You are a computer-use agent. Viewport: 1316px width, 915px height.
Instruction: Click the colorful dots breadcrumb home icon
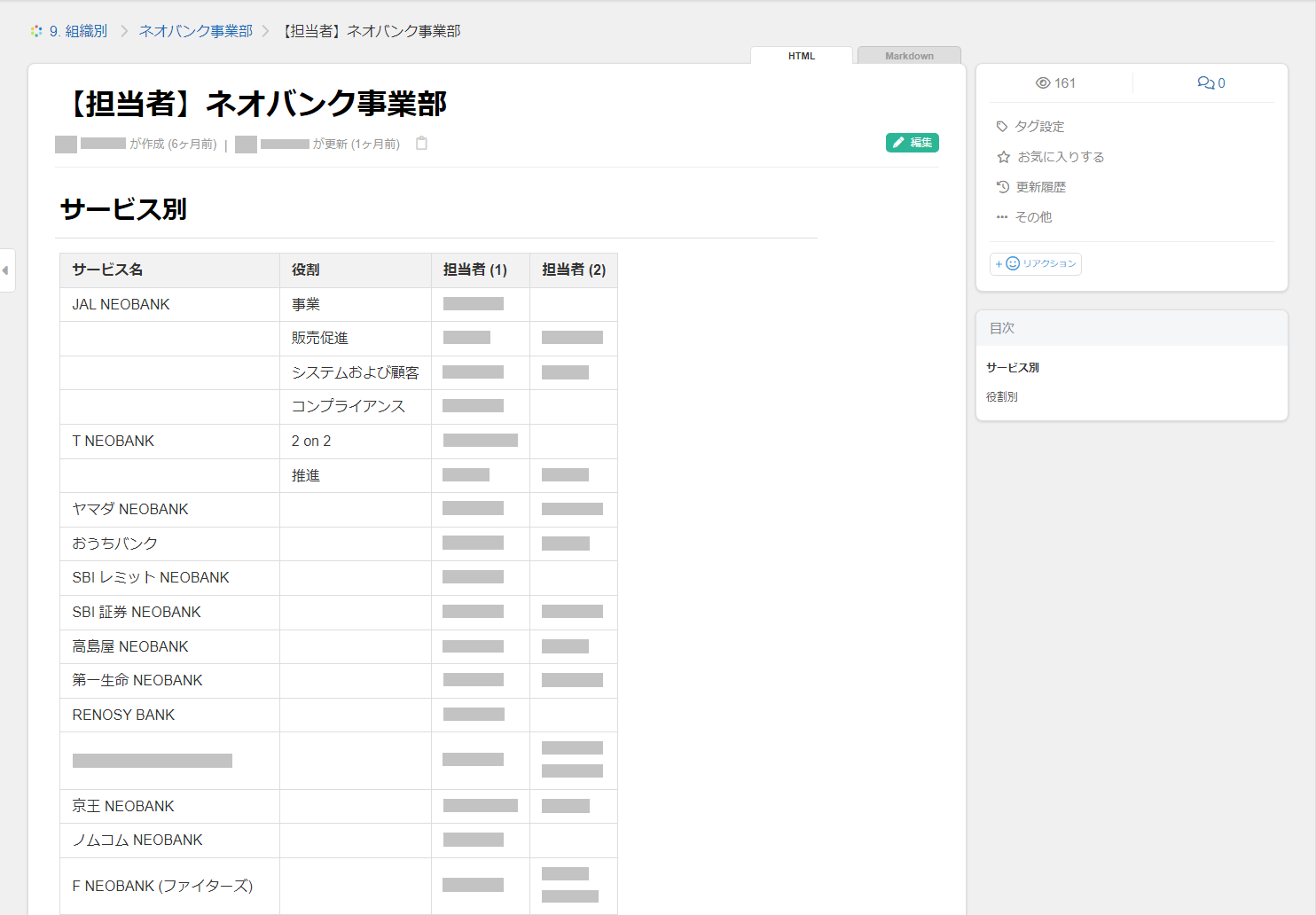pyautogui.click(x=36, y=31)
